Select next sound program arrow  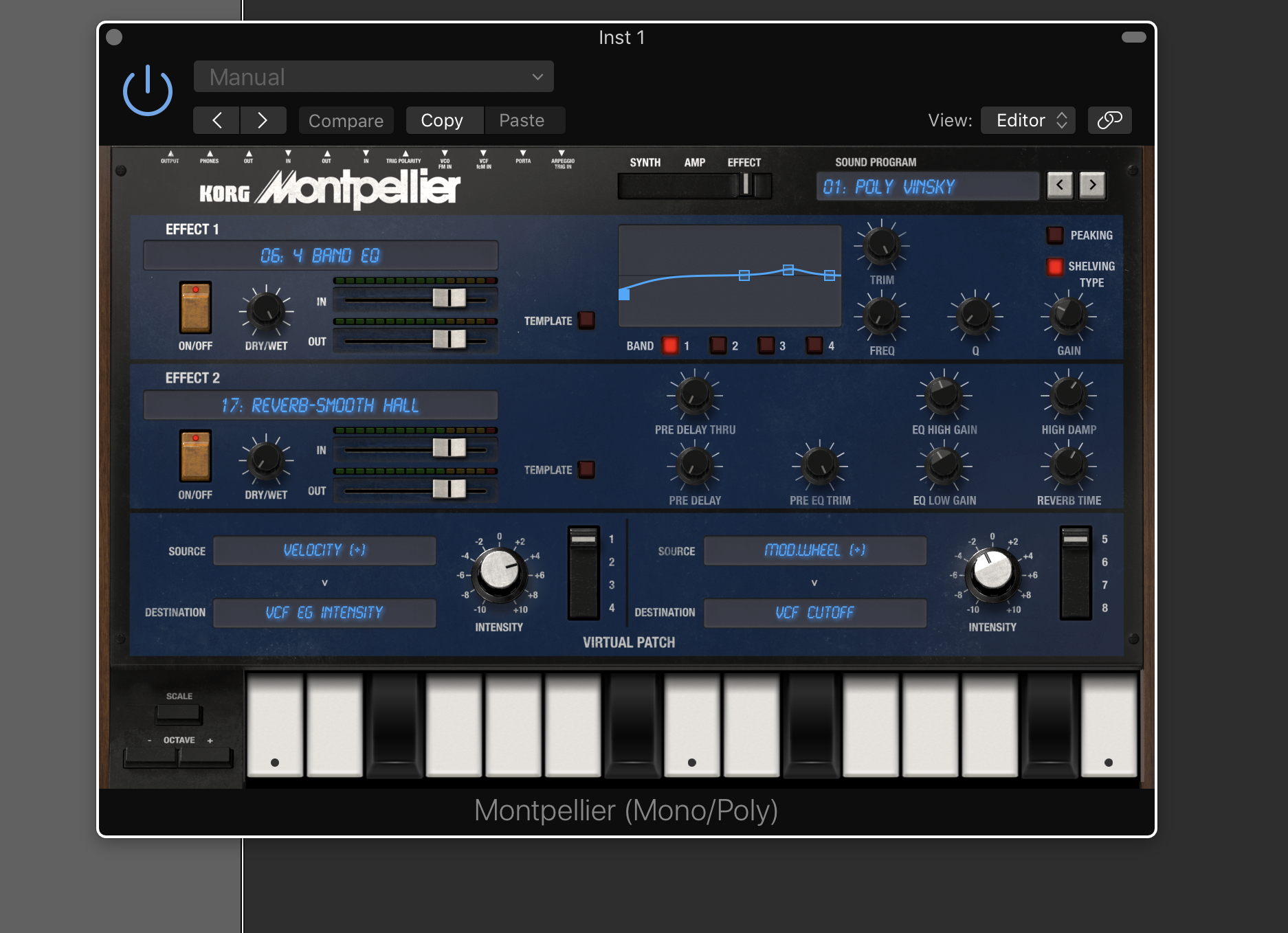pos(1092,185)
